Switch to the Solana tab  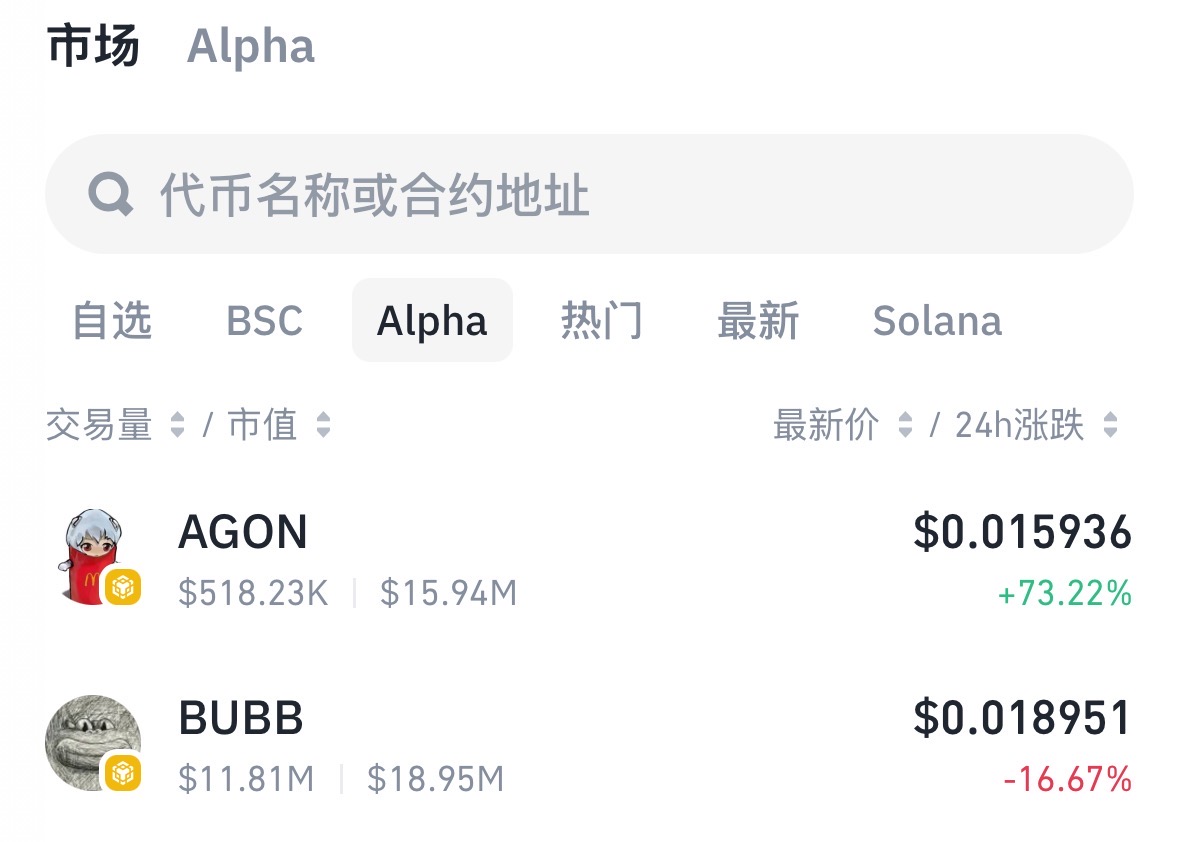tap(937, 320)
